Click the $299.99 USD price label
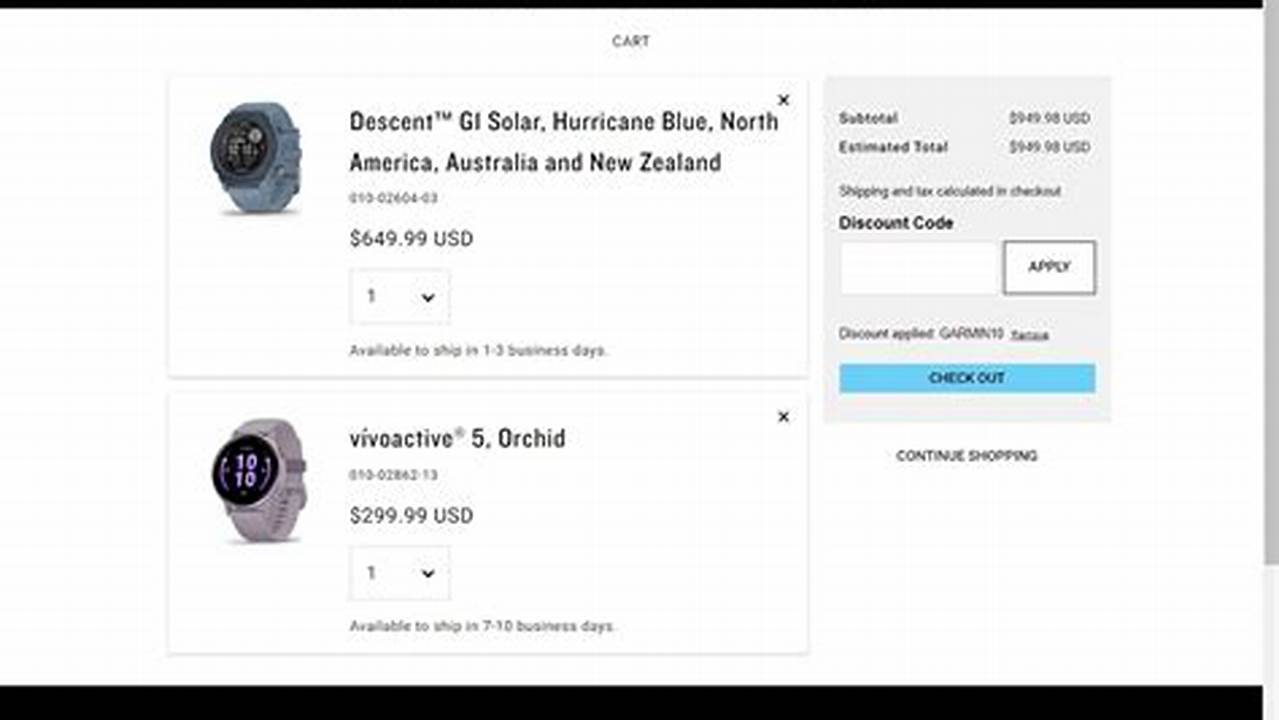This screenshot has width=1279, height=720. coord(410,515)
